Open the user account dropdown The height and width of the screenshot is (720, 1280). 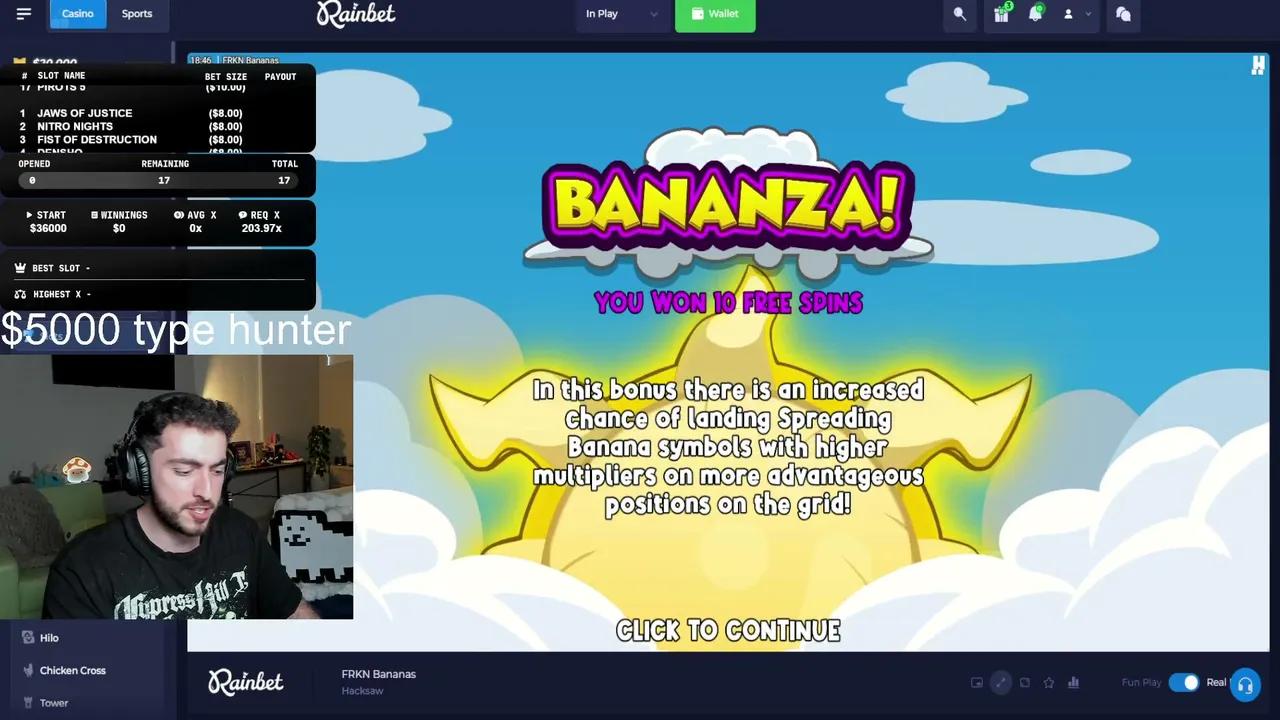click(1076, 14)
